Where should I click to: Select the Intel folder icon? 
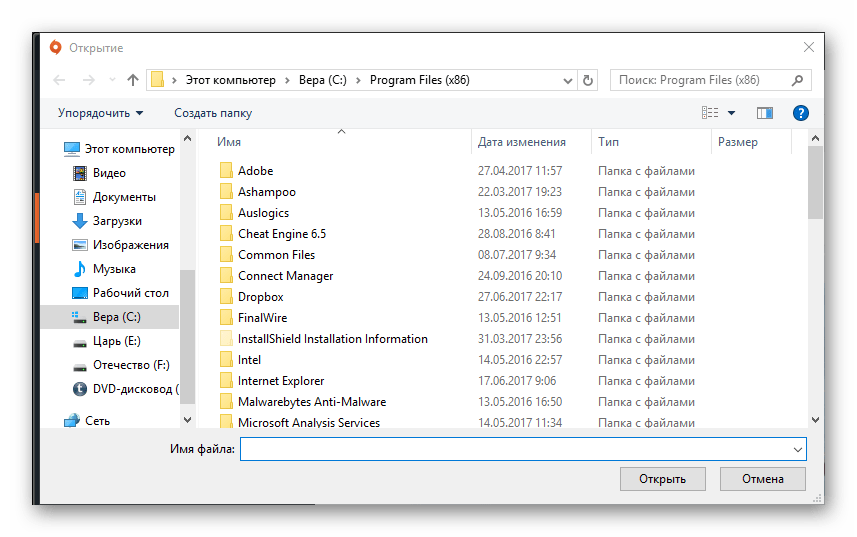point(226,359)
